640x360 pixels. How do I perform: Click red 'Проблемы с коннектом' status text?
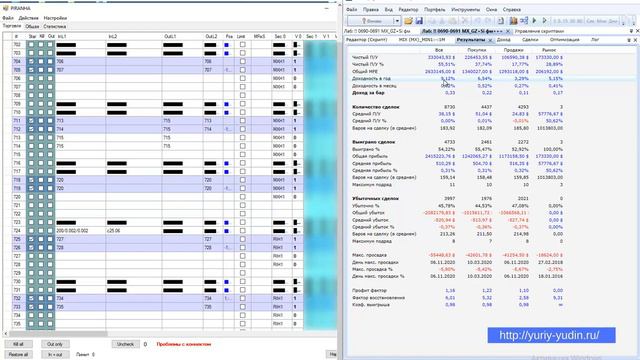pos(184,344)
